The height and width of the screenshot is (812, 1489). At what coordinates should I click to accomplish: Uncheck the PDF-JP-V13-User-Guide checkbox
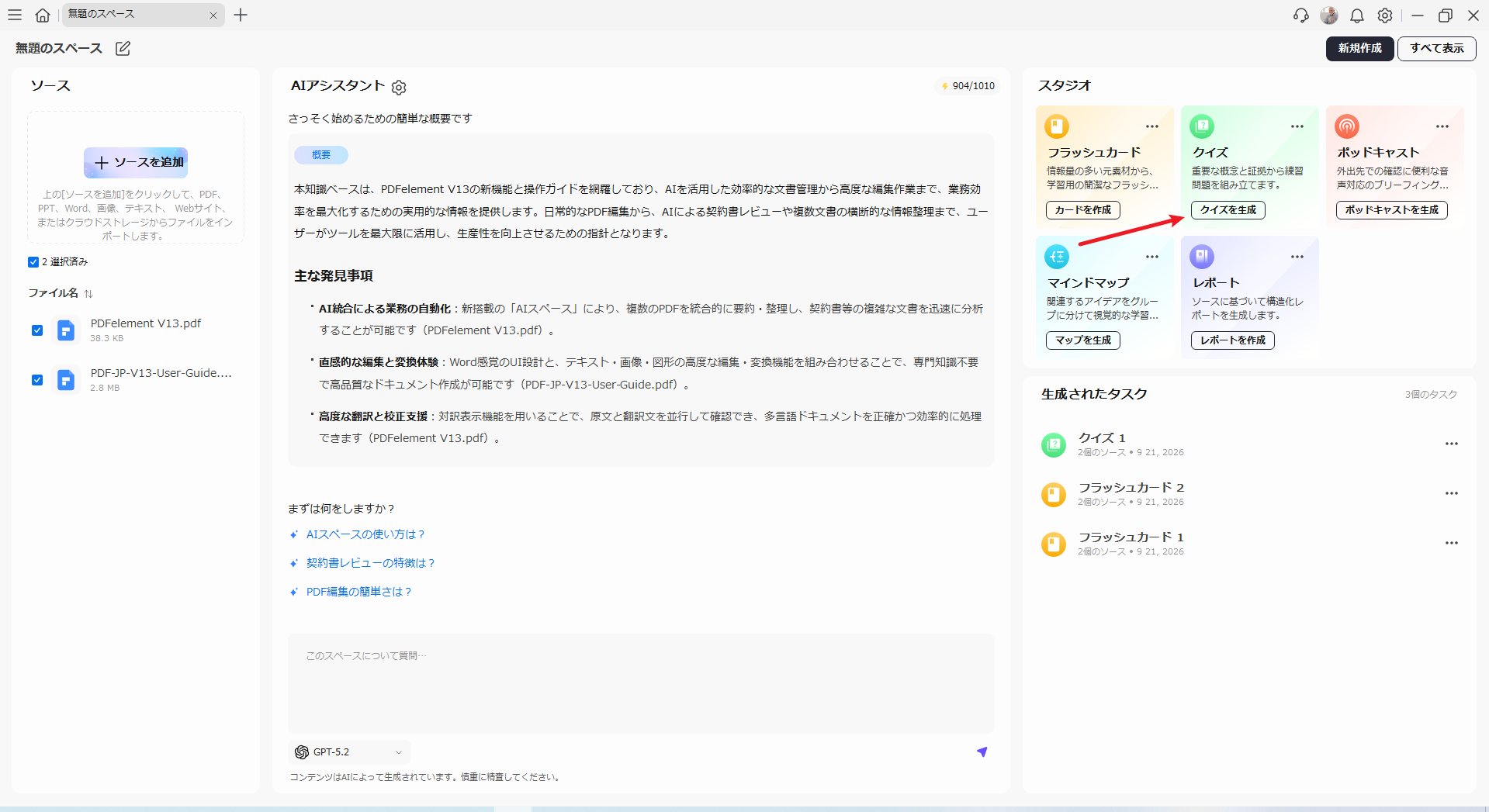coord(37,380)
